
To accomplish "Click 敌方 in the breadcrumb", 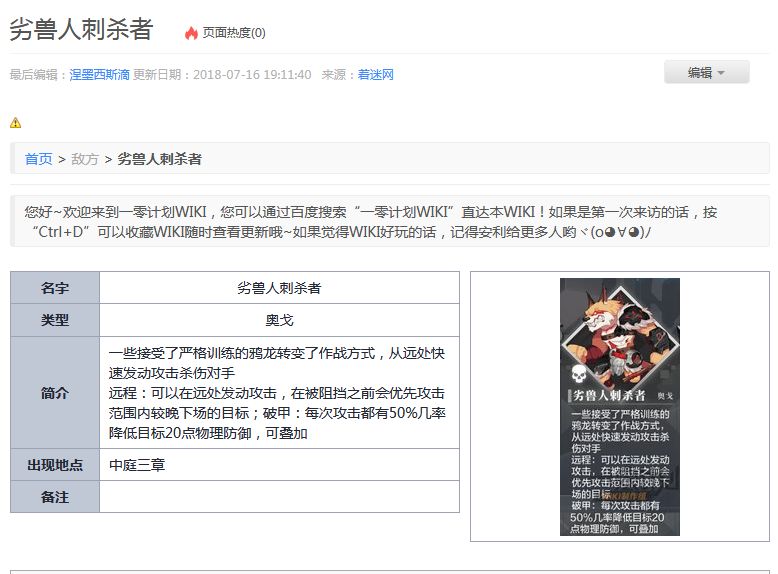I will click(x=85, y=159).
